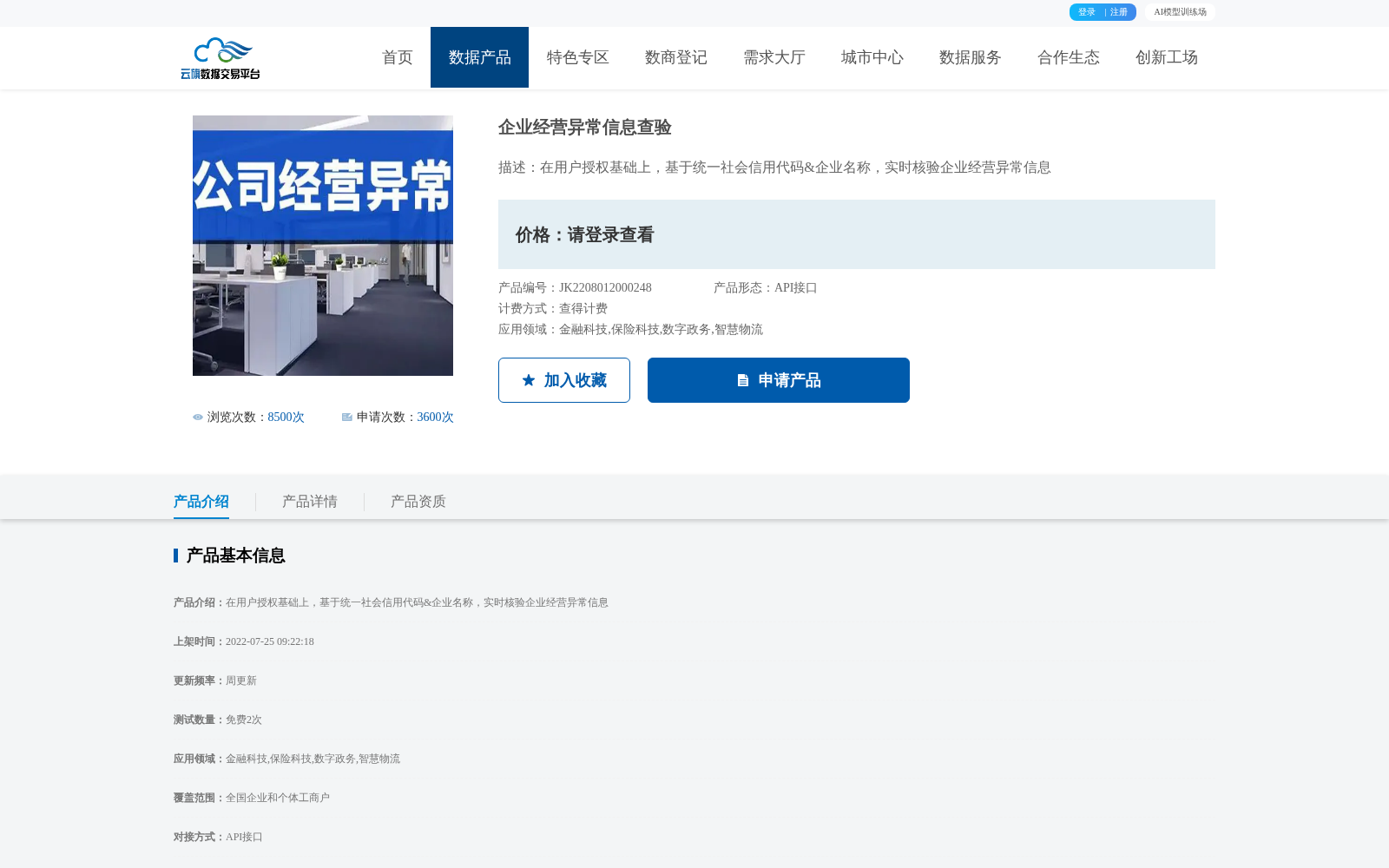Click the 计费方式：查得计费 text
The image size is (1389, 868).
point(553,309)
